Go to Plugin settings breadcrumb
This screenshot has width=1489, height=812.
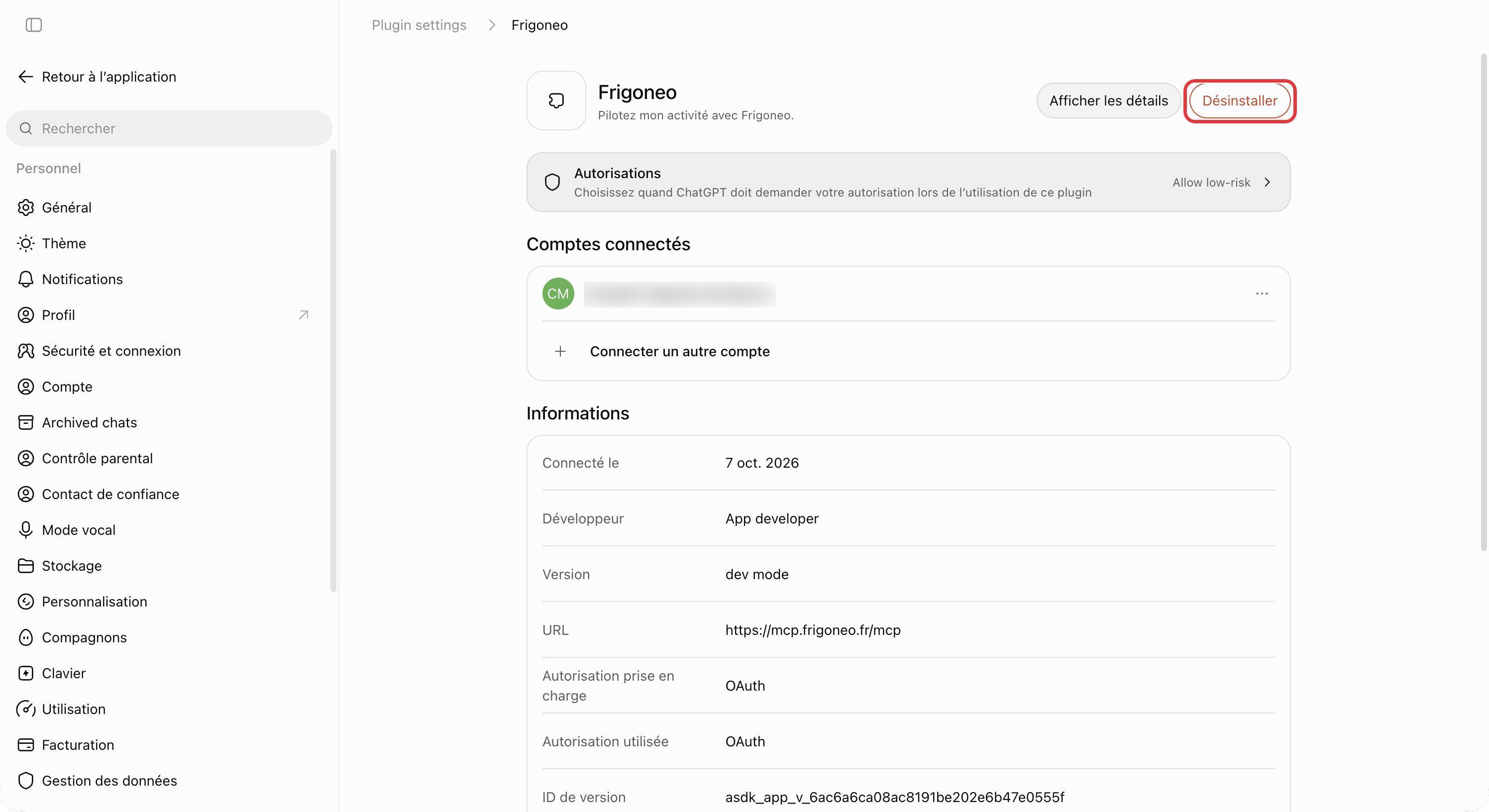(x=419, y=25)
